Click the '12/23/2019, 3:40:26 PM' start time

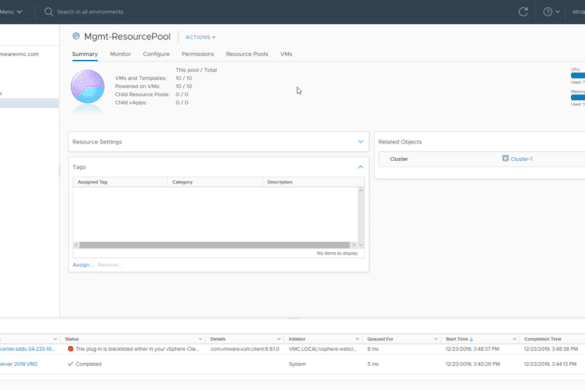pyautogui.click(x=472, y=364)
